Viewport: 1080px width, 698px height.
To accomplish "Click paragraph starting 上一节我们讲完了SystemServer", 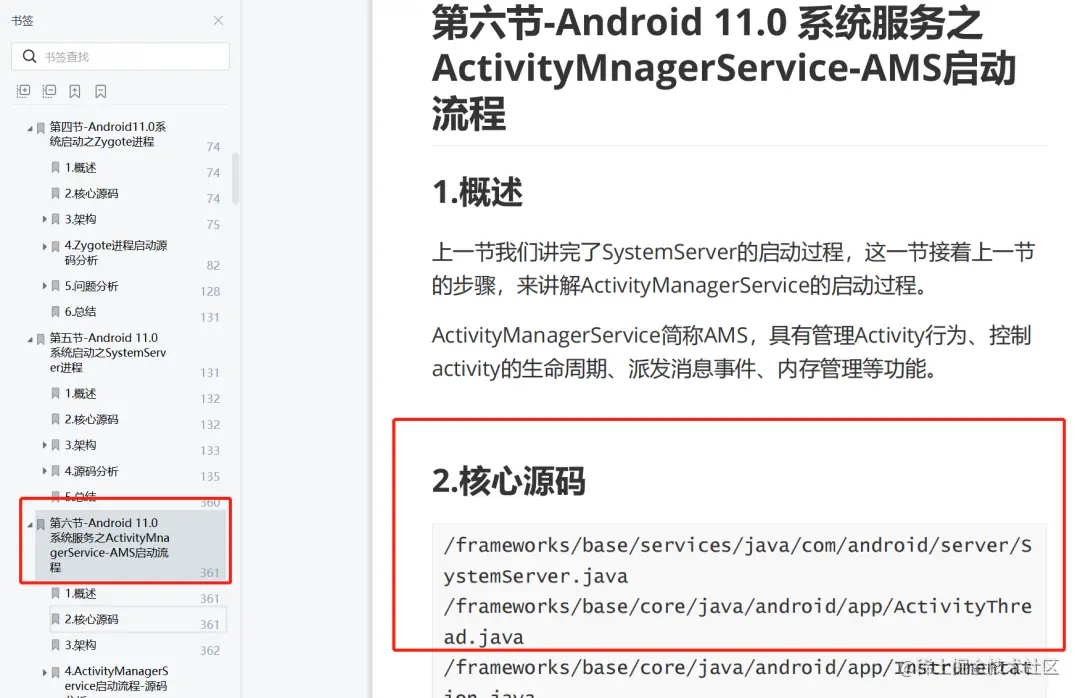I will pyautogui.click(x=734, y=269).
